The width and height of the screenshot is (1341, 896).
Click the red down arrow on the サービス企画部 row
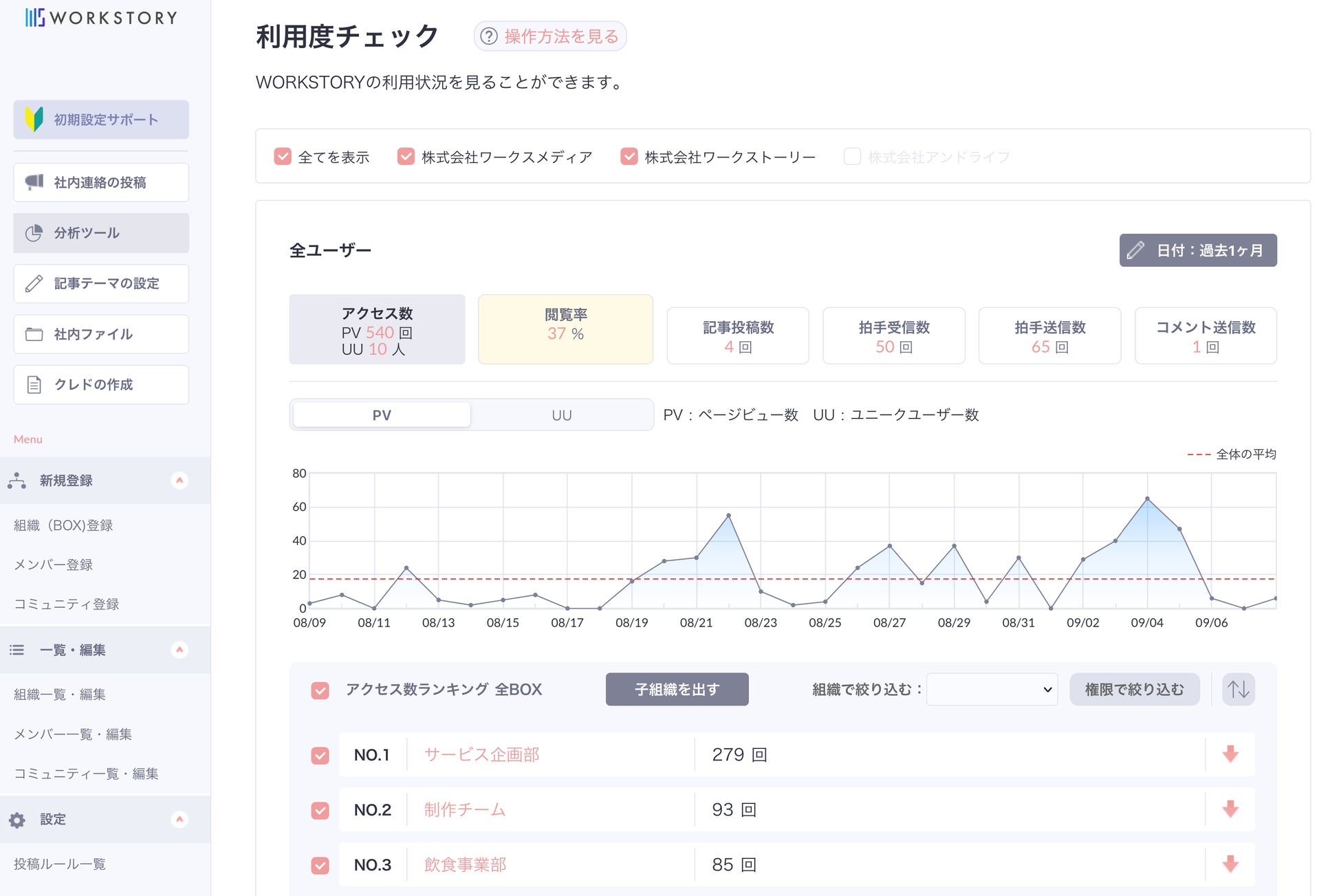click(x=1230, y=754)
